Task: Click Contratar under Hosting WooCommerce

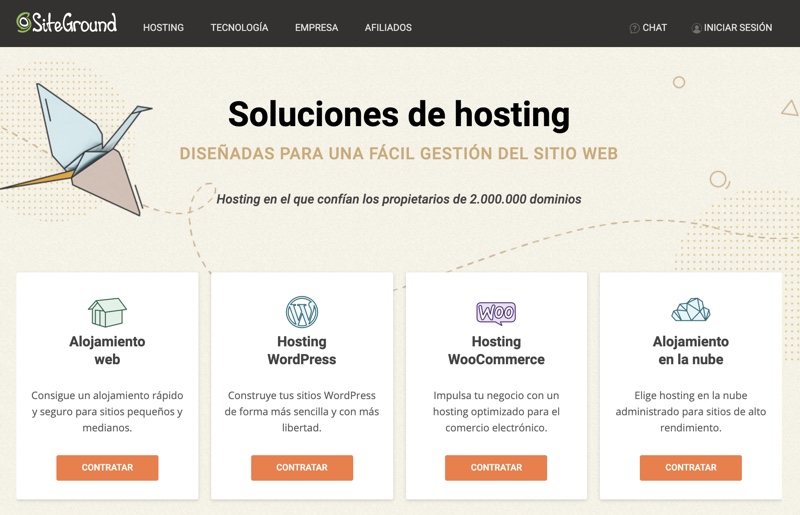Action: pos(496,468)
